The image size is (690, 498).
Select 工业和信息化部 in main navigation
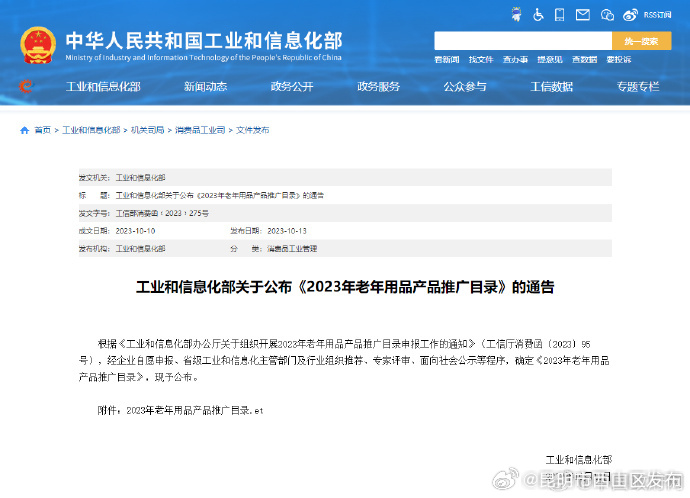point(103,87)
